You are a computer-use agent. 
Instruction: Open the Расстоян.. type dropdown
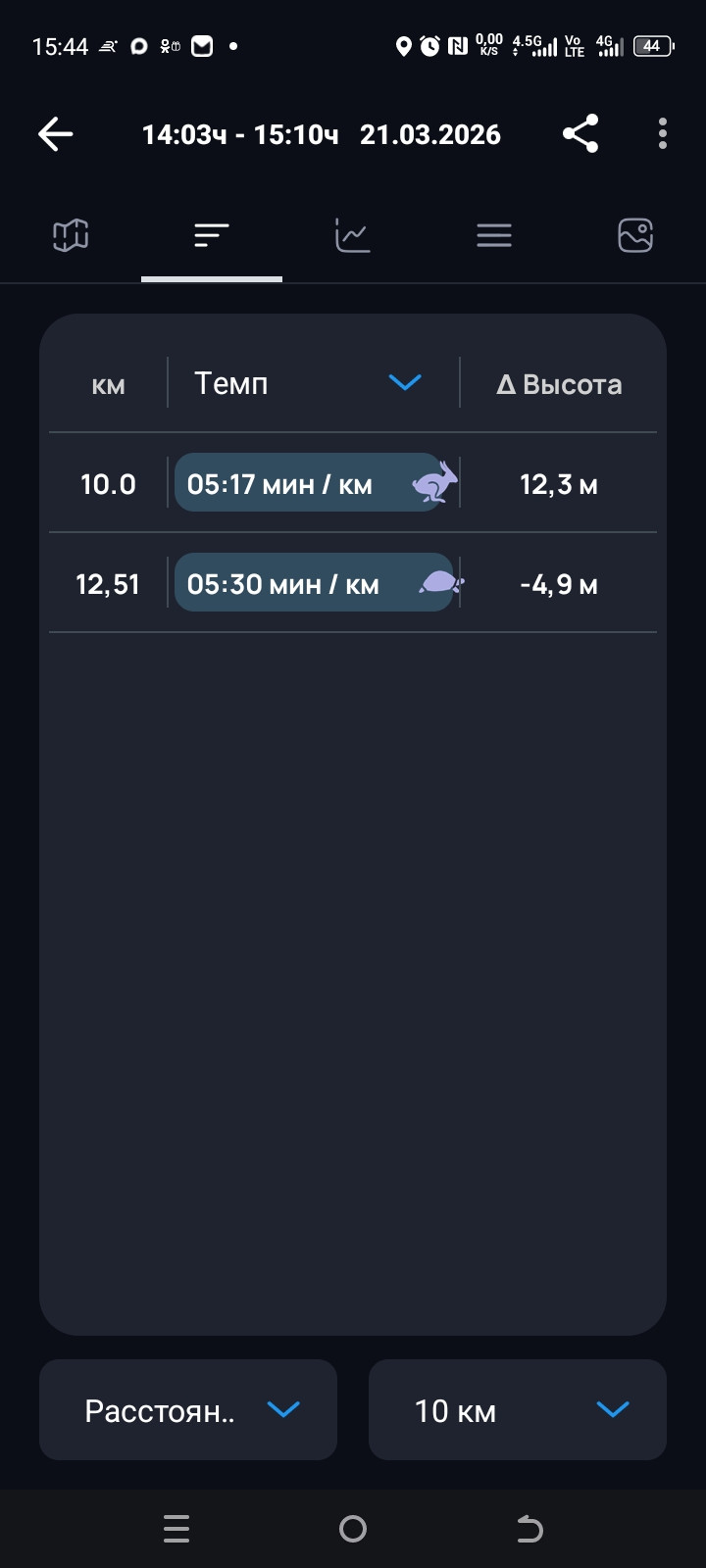(x=188, y=1409)
